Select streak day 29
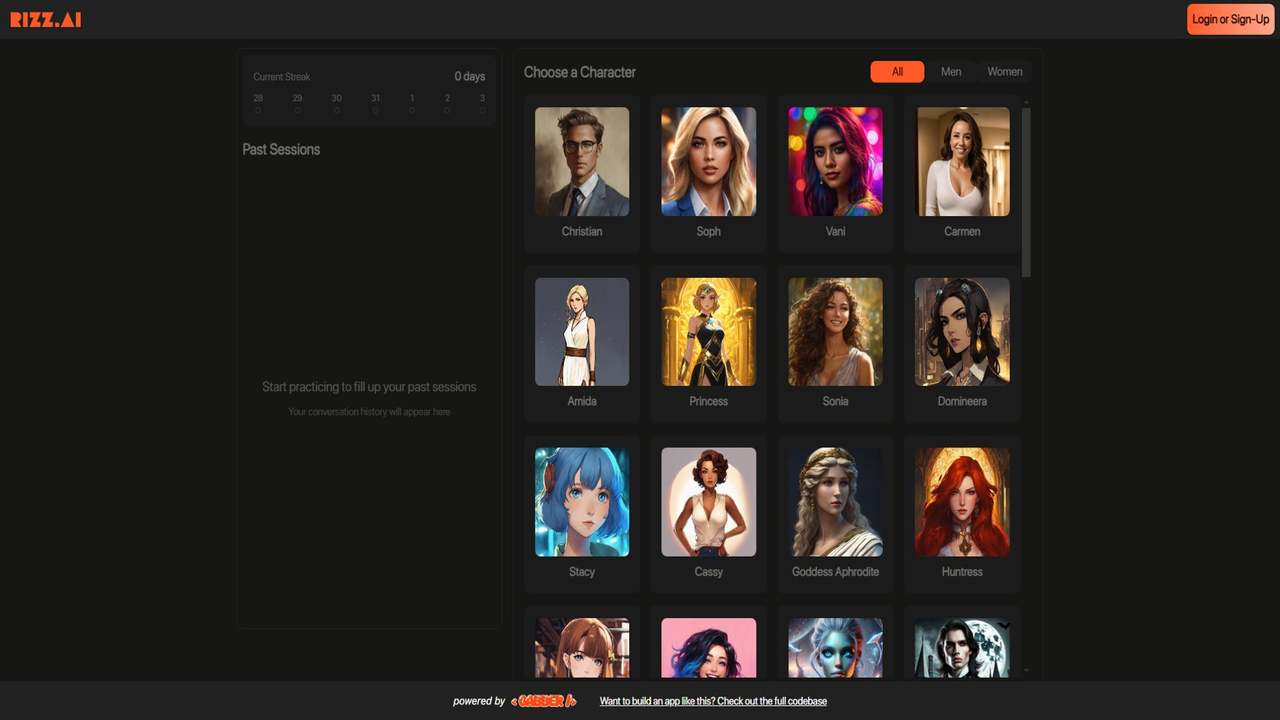This screenshot has width=1280, height=720. tap(297, 103)
